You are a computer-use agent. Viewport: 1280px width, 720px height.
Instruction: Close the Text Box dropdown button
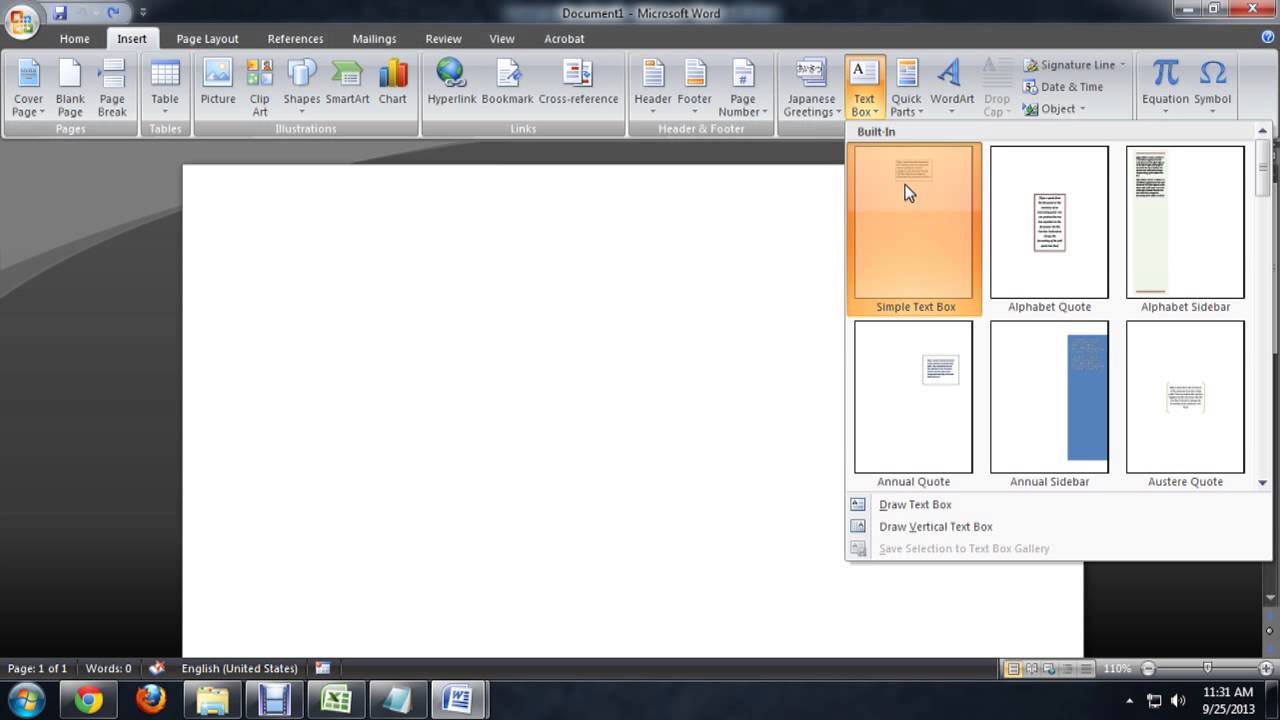(x=864, y=88)
